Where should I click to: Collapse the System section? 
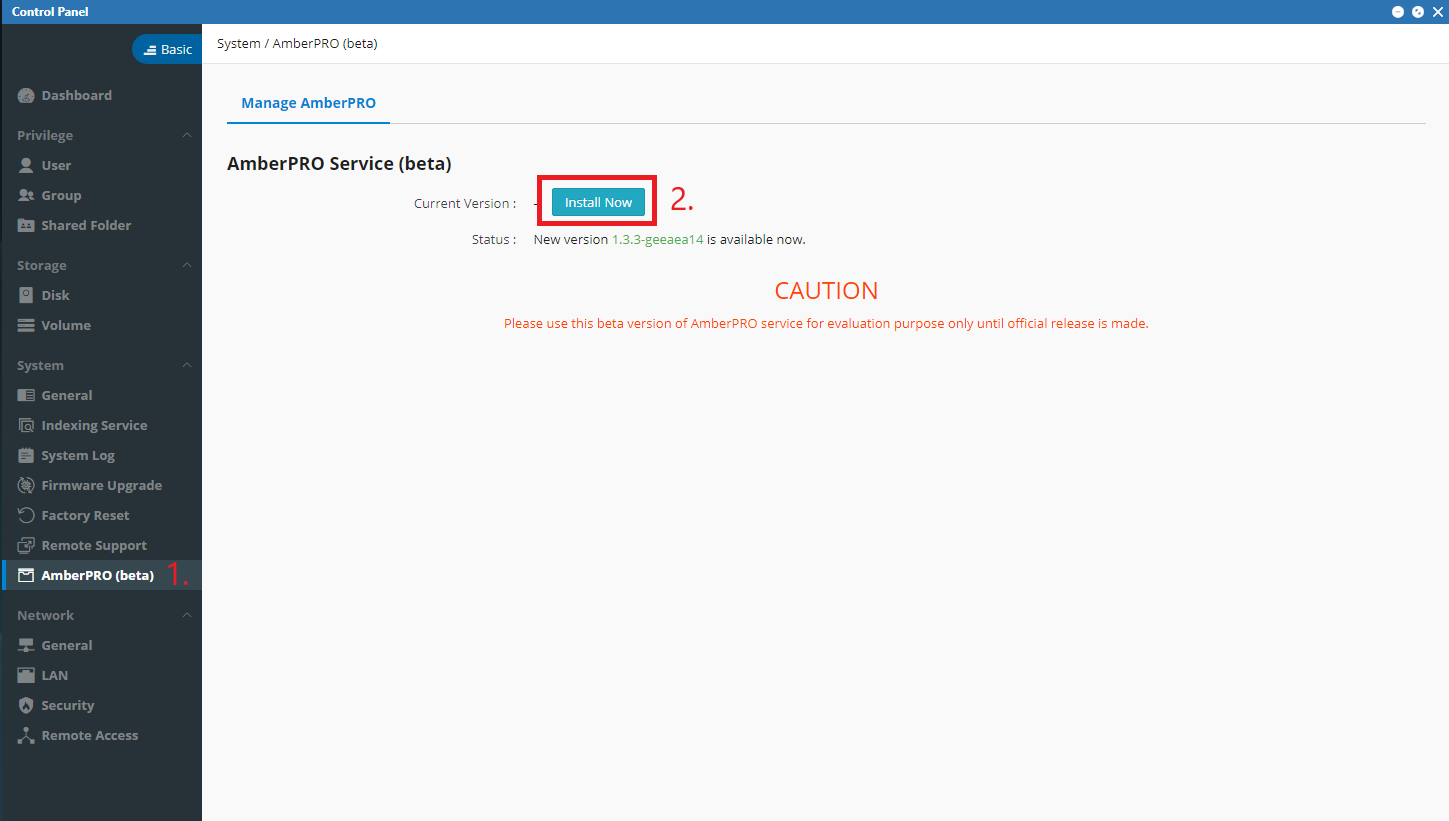(x=186, y=365)
